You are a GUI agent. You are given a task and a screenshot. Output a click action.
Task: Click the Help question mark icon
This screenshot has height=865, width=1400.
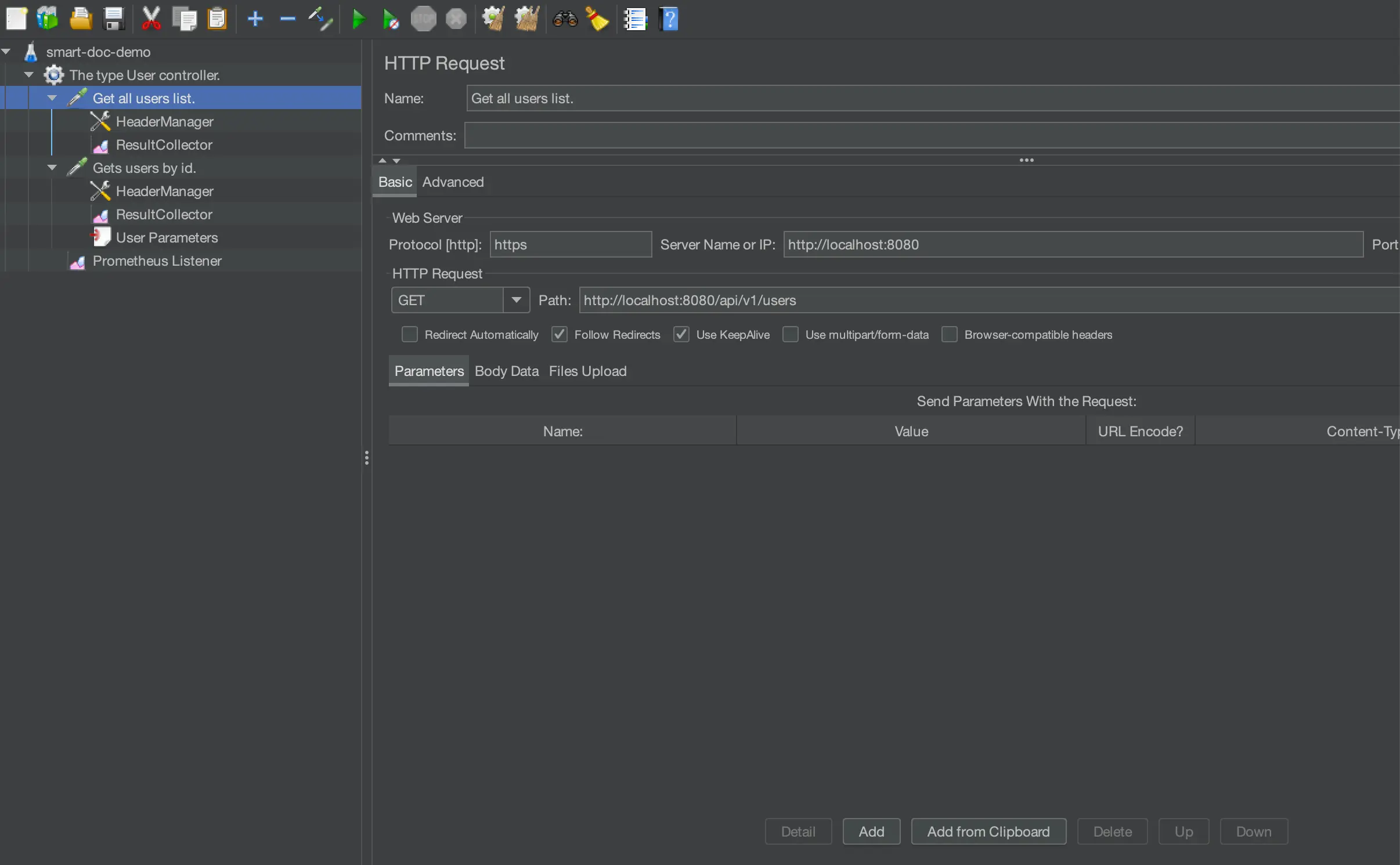point(669,19)
